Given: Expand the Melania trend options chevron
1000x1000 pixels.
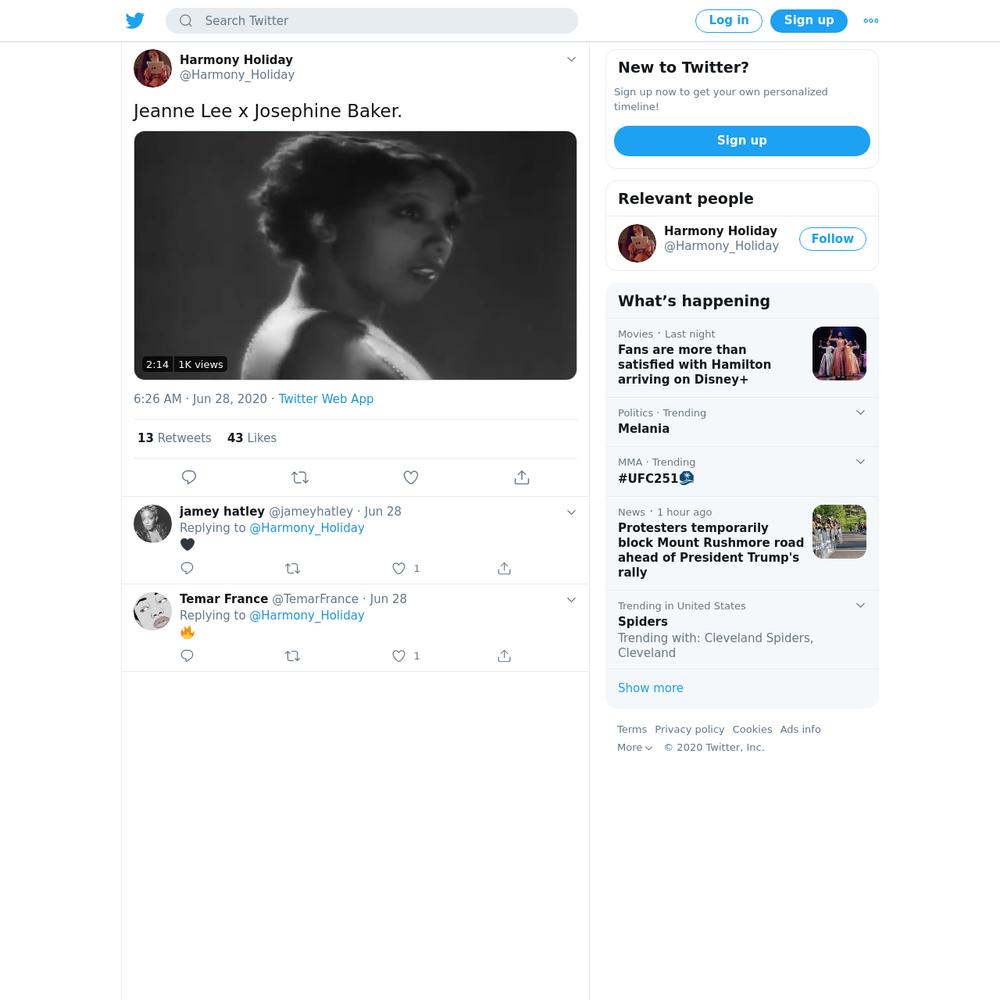Looking at the screenshot, I should pyautogui.click(x=860, y=413).
